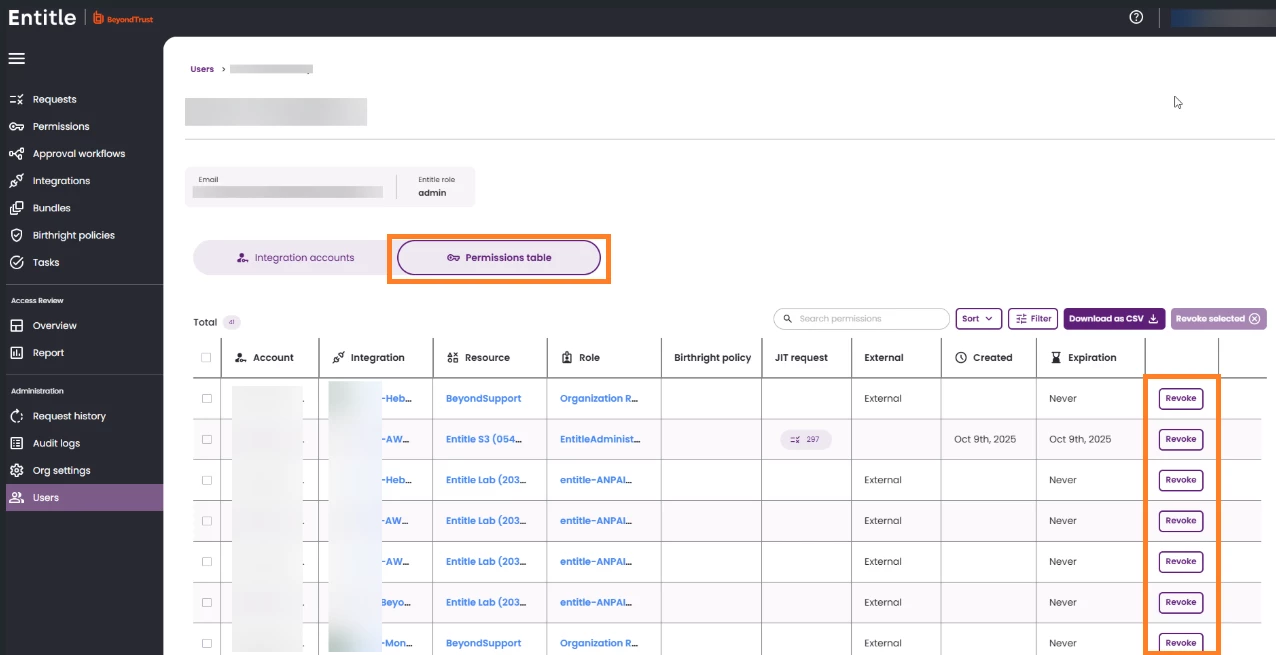Open BeyondSupport resource link in -Heb… row
Screen dimensions: 1276x655
483,398
